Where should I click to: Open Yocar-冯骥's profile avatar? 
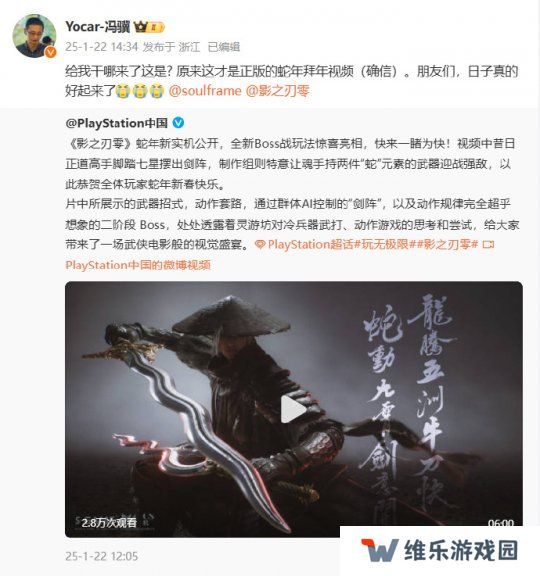[x=34, y=36]
